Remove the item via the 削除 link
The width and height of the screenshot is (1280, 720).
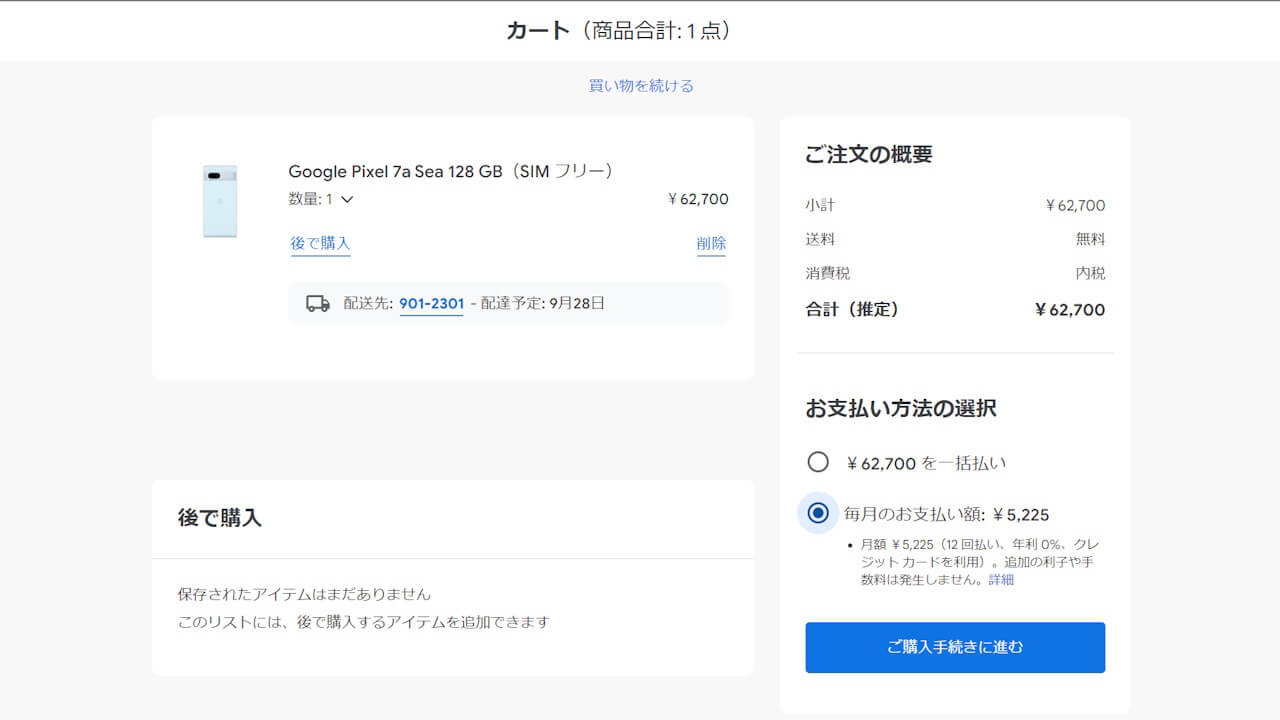(711, 243)
